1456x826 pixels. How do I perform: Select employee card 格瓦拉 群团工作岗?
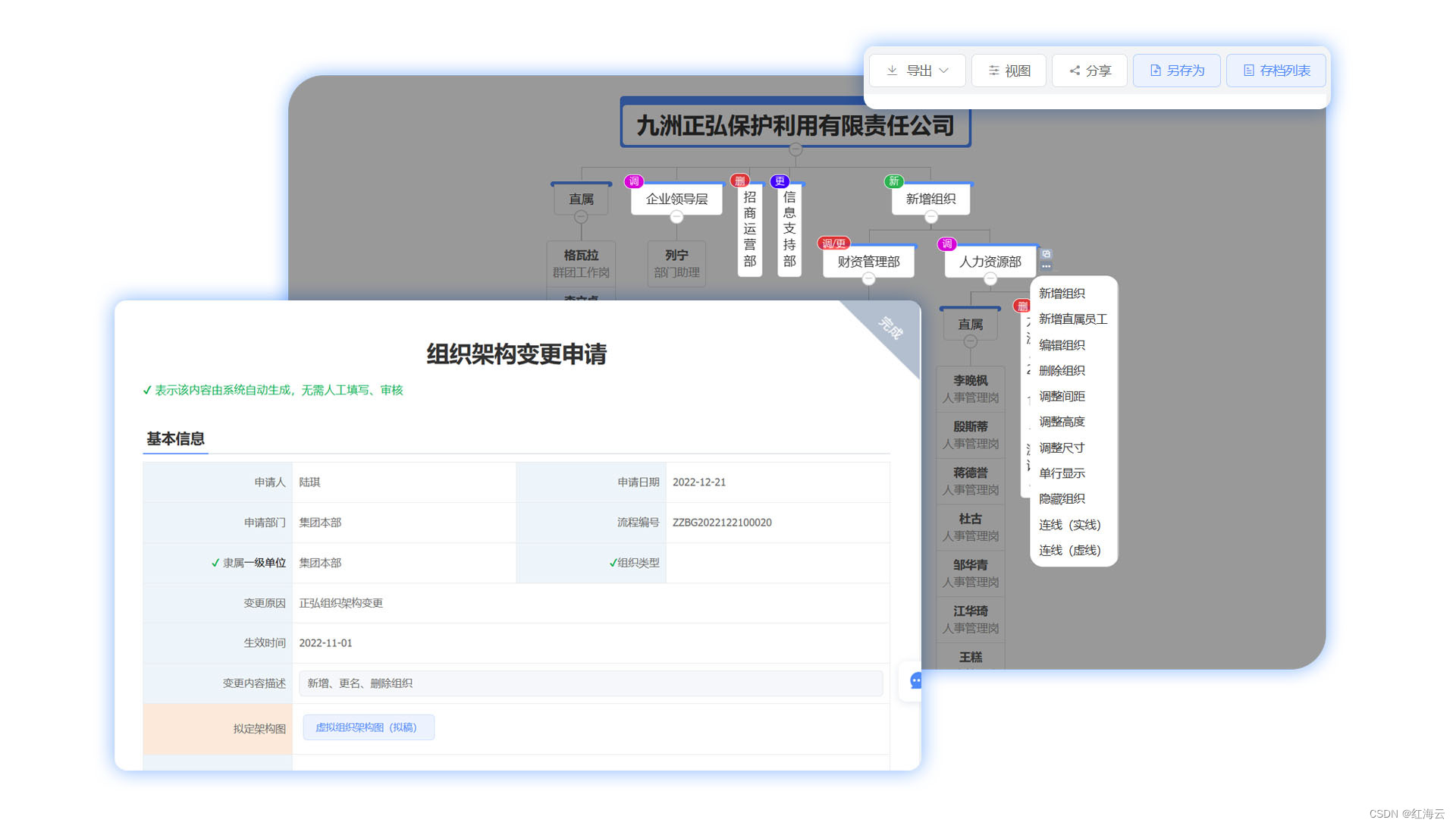coord(581,264)
